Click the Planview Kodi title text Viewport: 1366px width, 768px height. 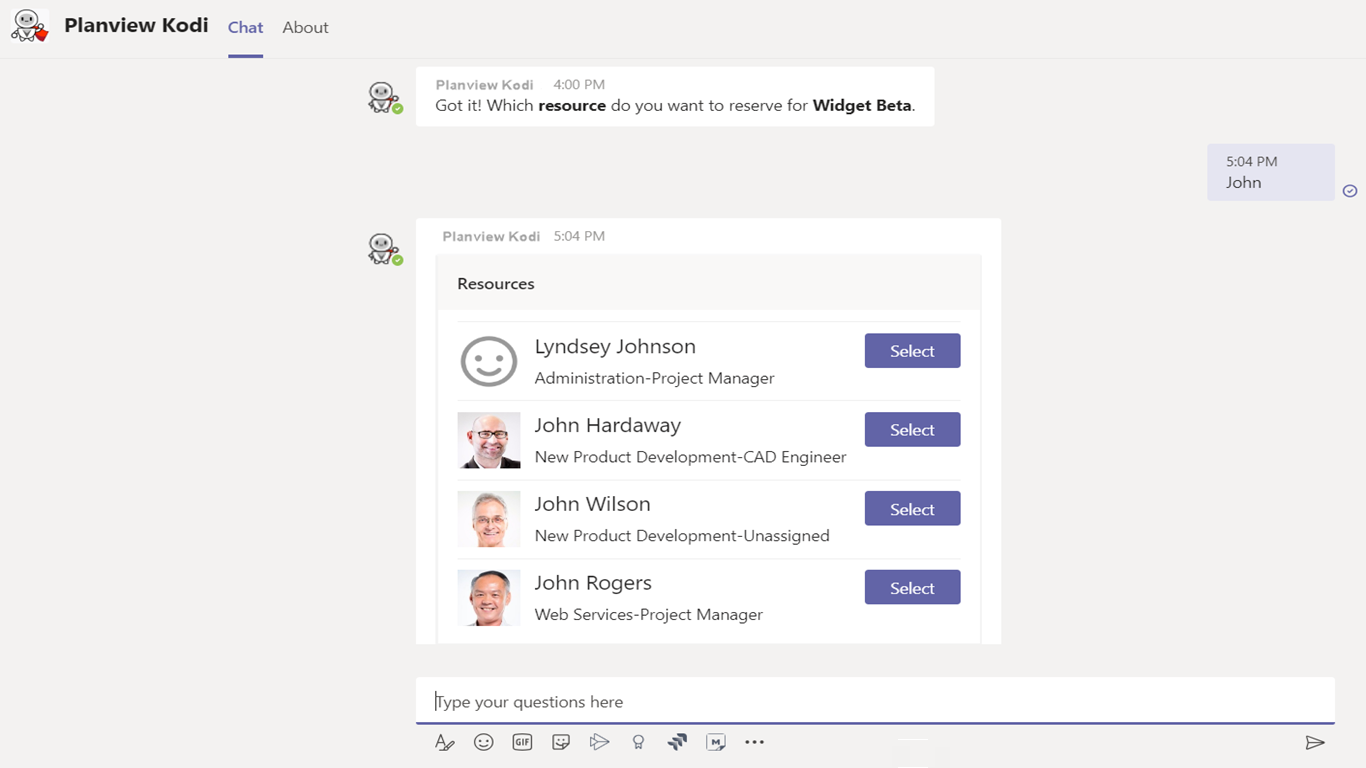click(x=136, y=26)
